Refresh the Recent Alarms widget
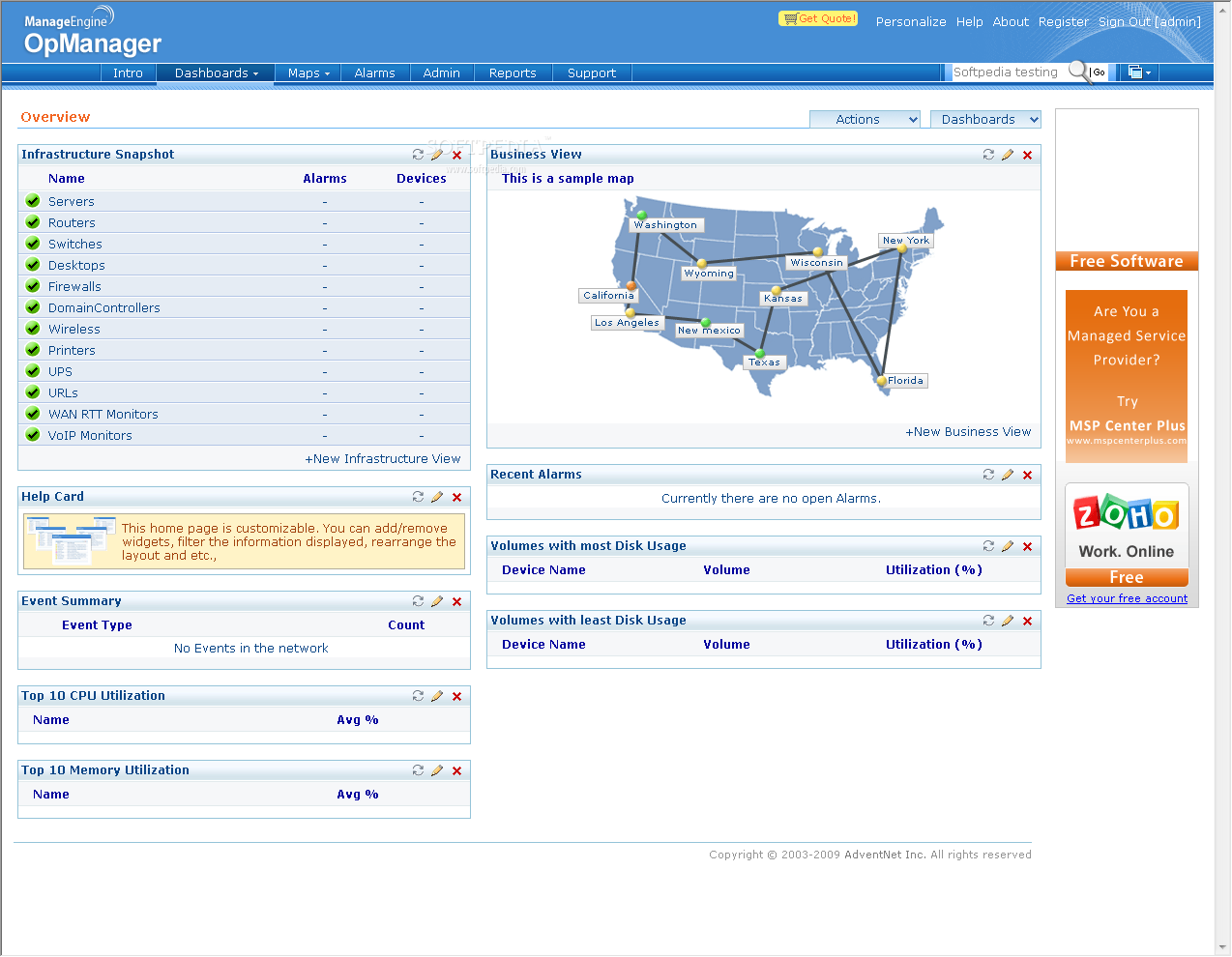Screen dimensions: 1232x957 (x=988, y=475)
